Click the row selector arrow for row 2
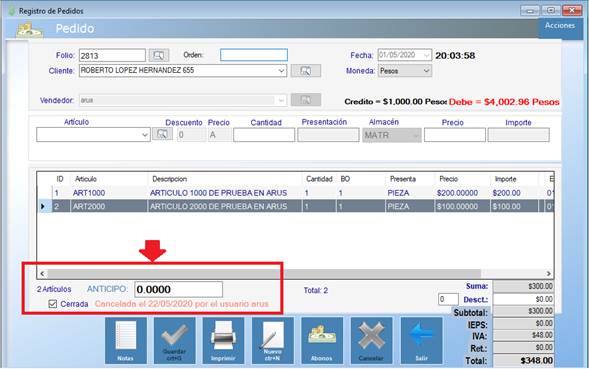The height and width of the screenshot is (369, 589). click(43, 206)
